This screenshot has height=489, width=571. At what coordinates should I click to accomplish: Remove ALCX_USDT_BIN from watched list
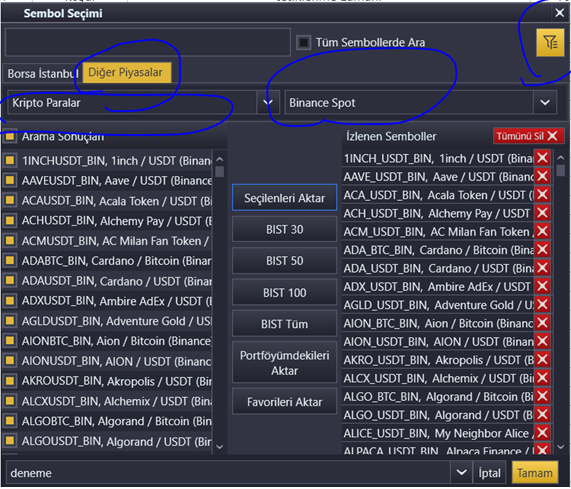[542, 378]
